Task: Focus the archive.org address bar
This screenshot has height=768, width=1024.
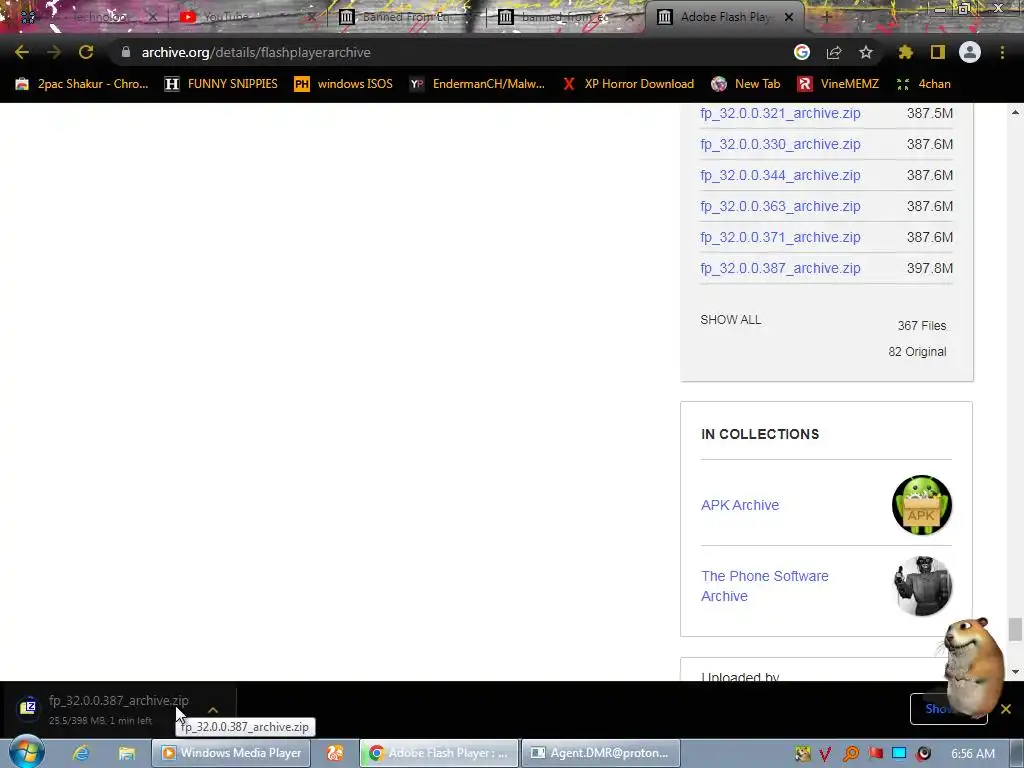Action: tap(451, 52)
